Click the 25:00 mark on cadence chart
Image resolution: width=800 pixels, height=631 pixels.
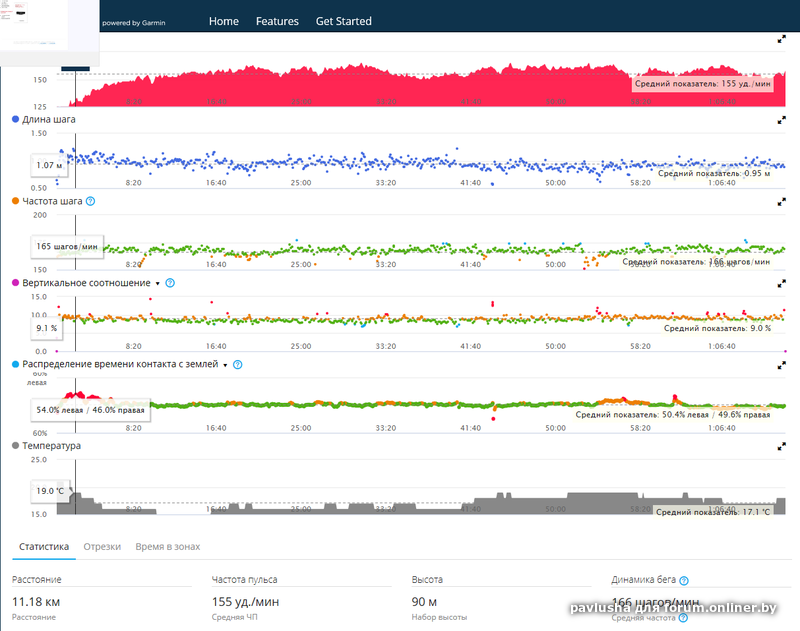tap(301, 264)
